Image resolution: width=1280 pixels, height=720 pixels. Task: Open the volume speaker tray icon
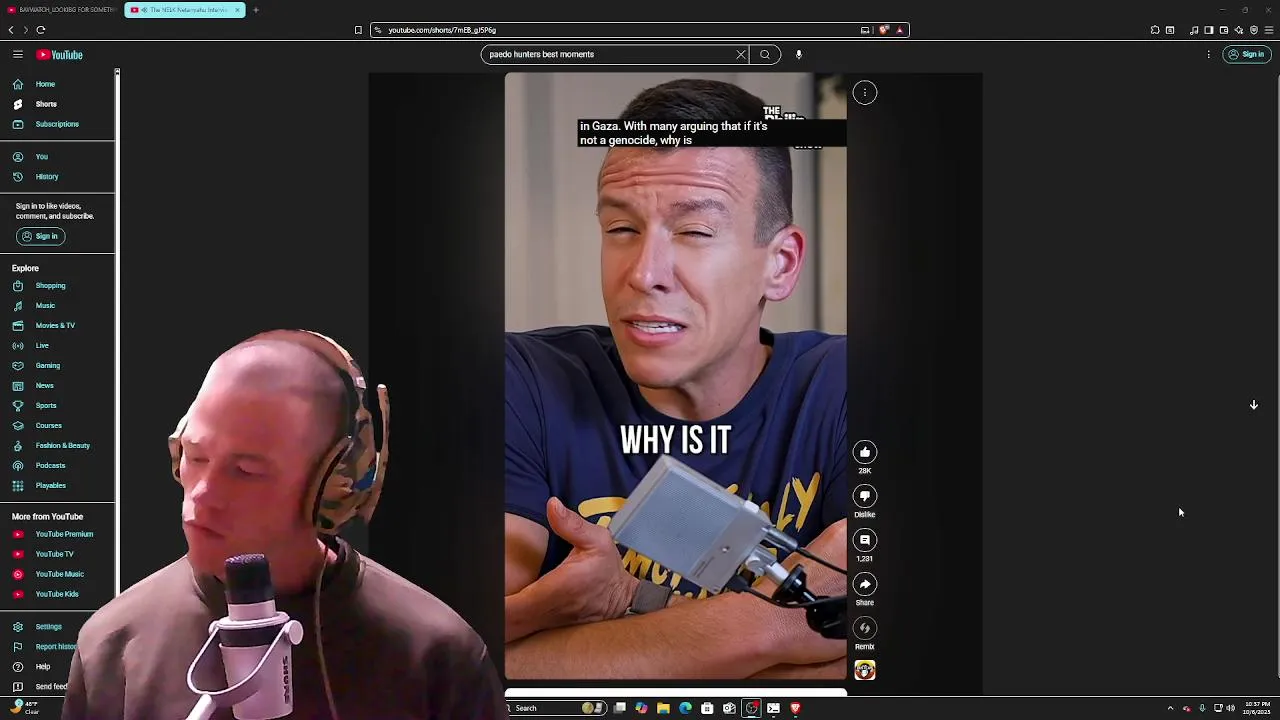coord(1230,708)
